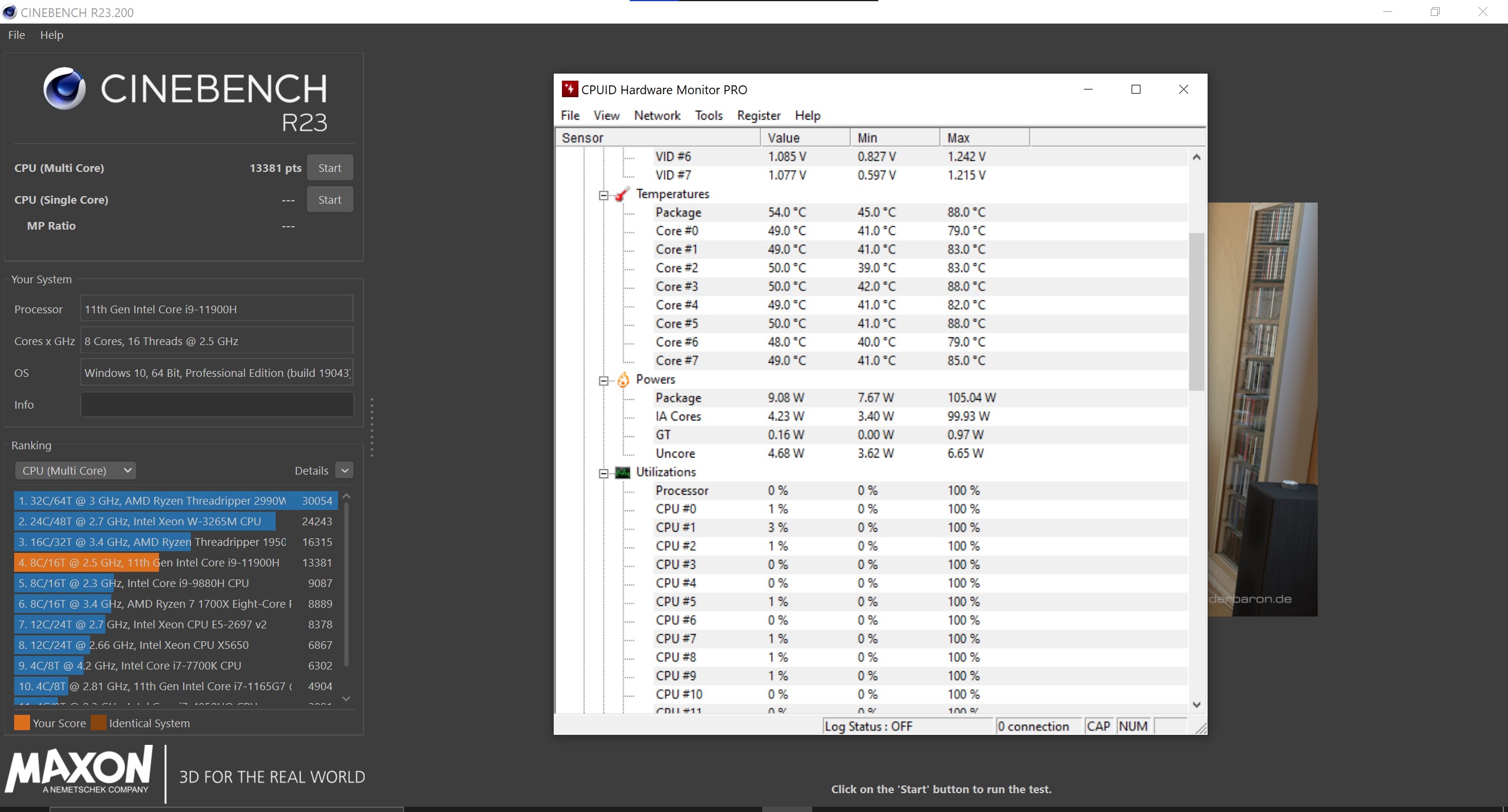The image size is (1508, 812).
Task: Select ranking entry AMD Ryzen 7 1700X
Action: click(176, 604)
